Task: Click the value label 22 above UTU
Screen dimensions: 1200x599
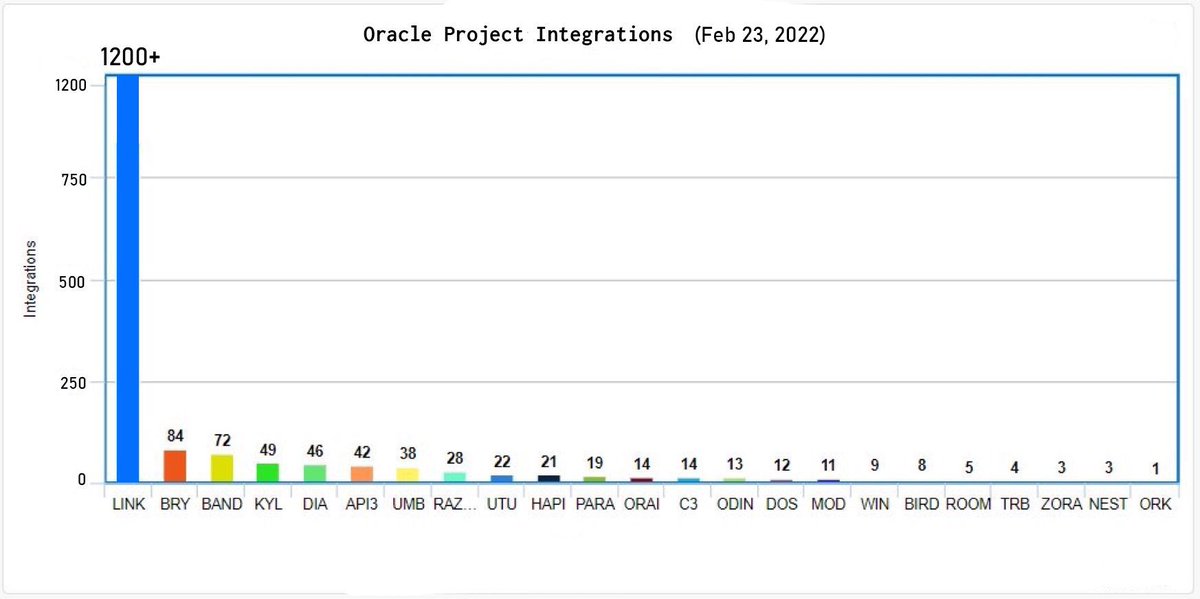Action: [x=502, y=461]
